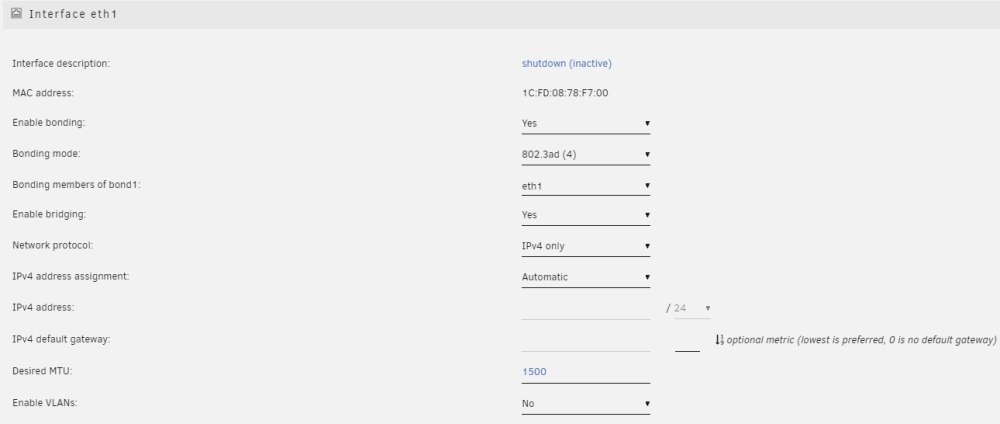Open the Enable bonding dropdown
The width and height of the screenshot is (1000, 424).
585,124
